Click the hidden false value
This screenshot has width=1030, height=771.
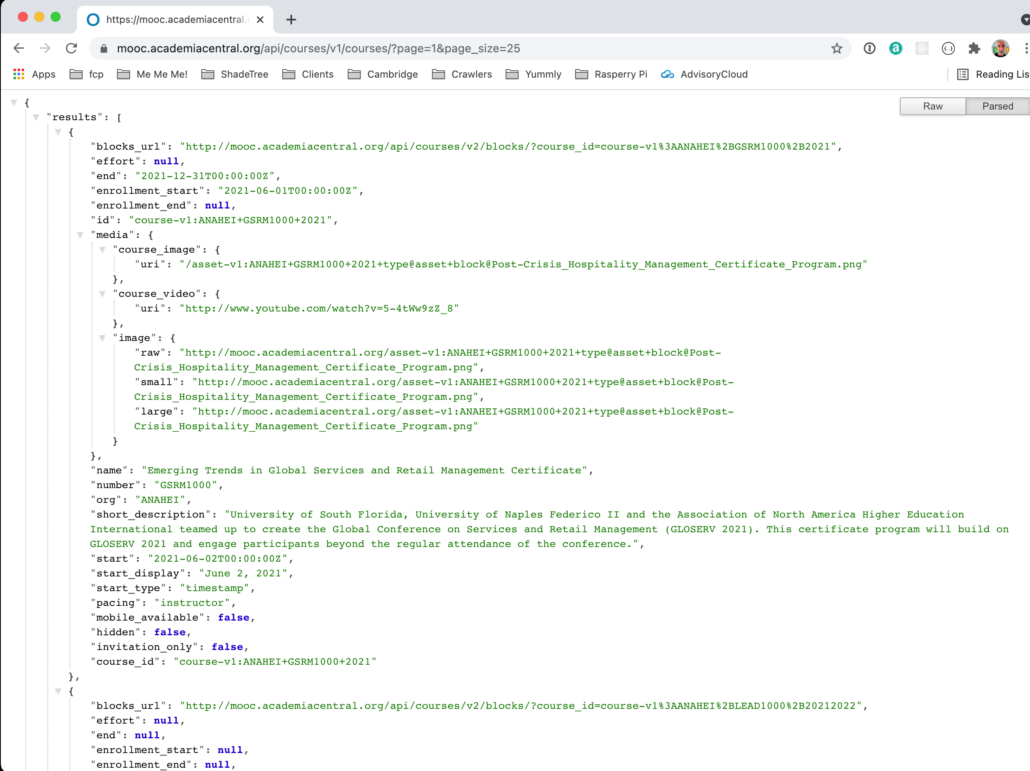coord(170,632)
